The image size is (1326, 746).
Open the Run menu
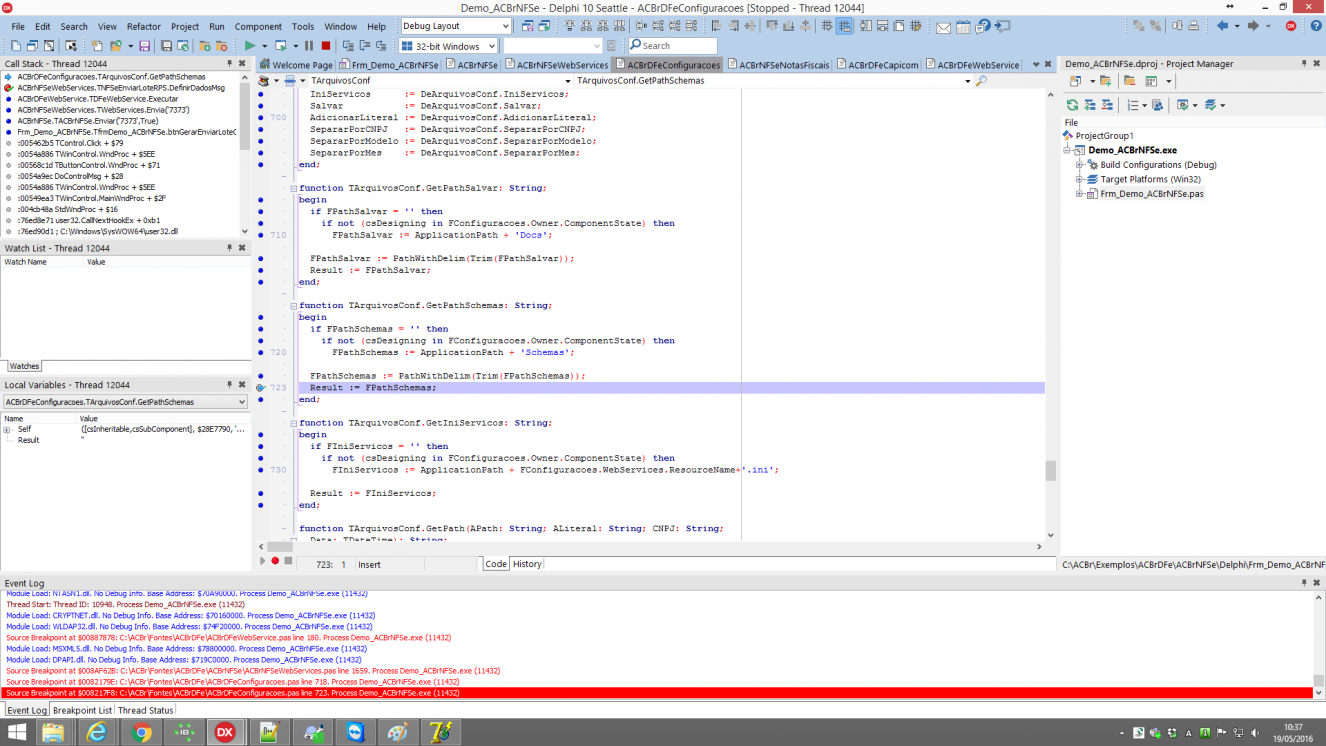(x=217, y=26)
